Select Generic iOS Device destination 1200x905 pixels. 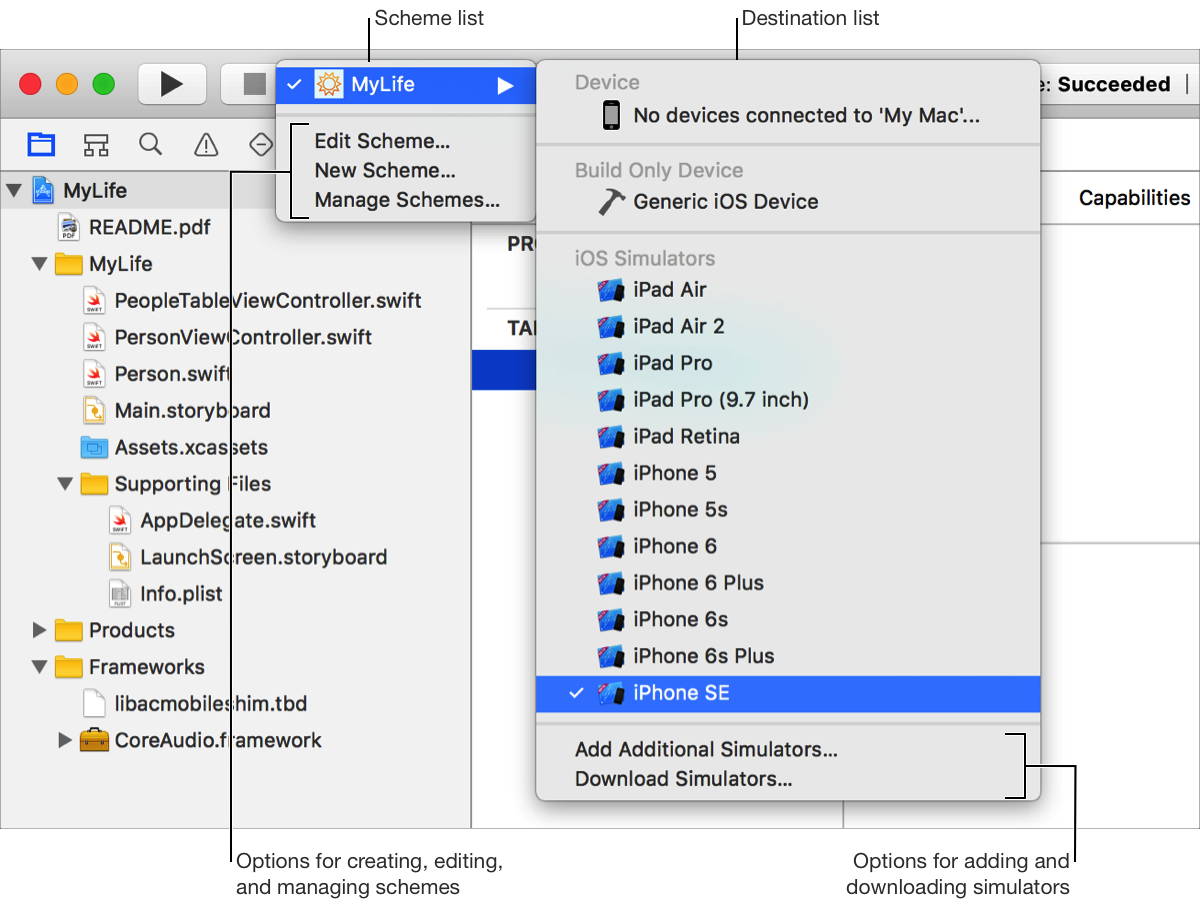(x=788, y=202)
